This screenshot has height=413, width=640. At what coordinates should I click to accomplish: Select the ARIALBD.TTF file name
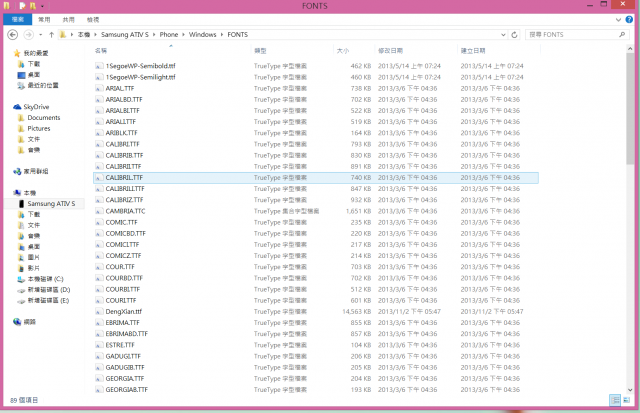[x=124, y=100]
